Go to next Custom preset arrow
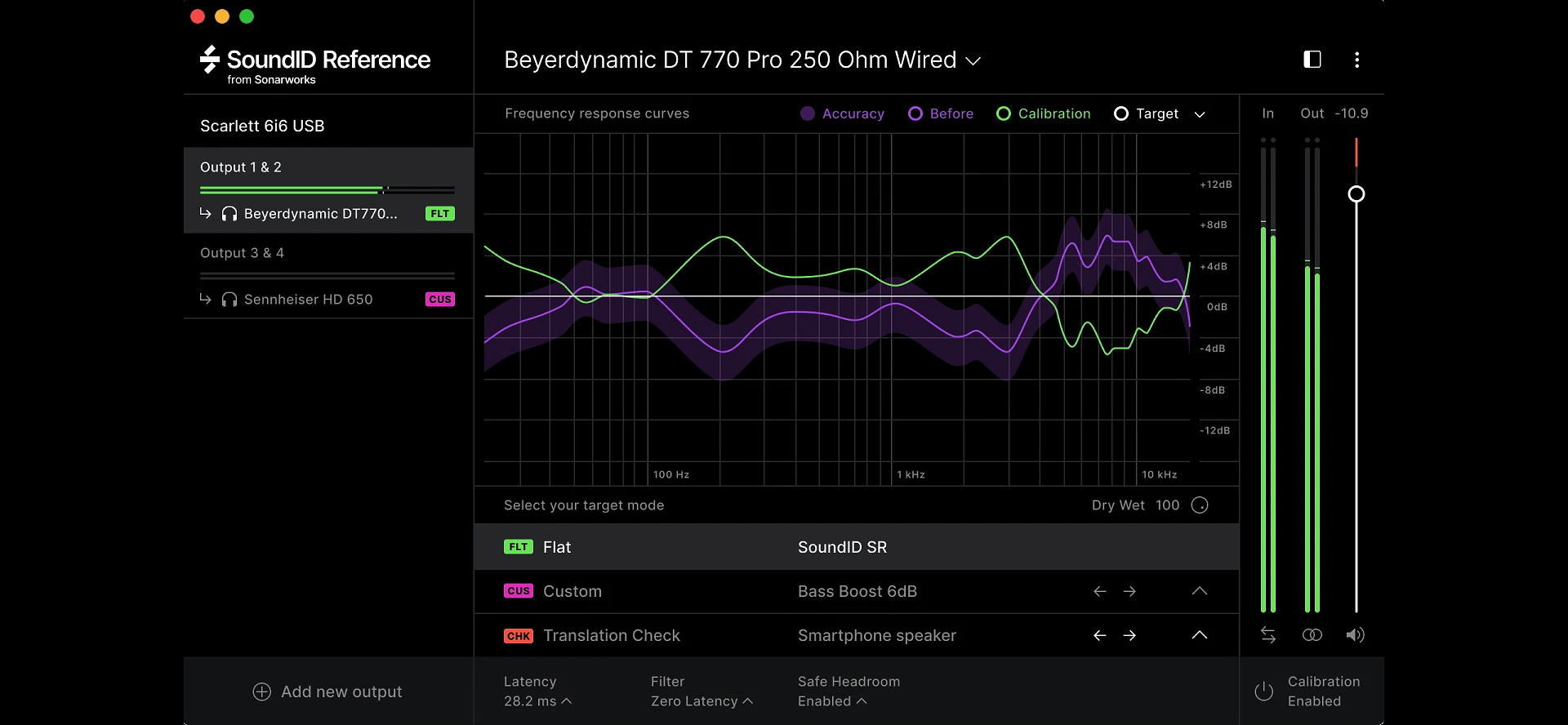The image size is (1568, 725). tap(1129, 591)
